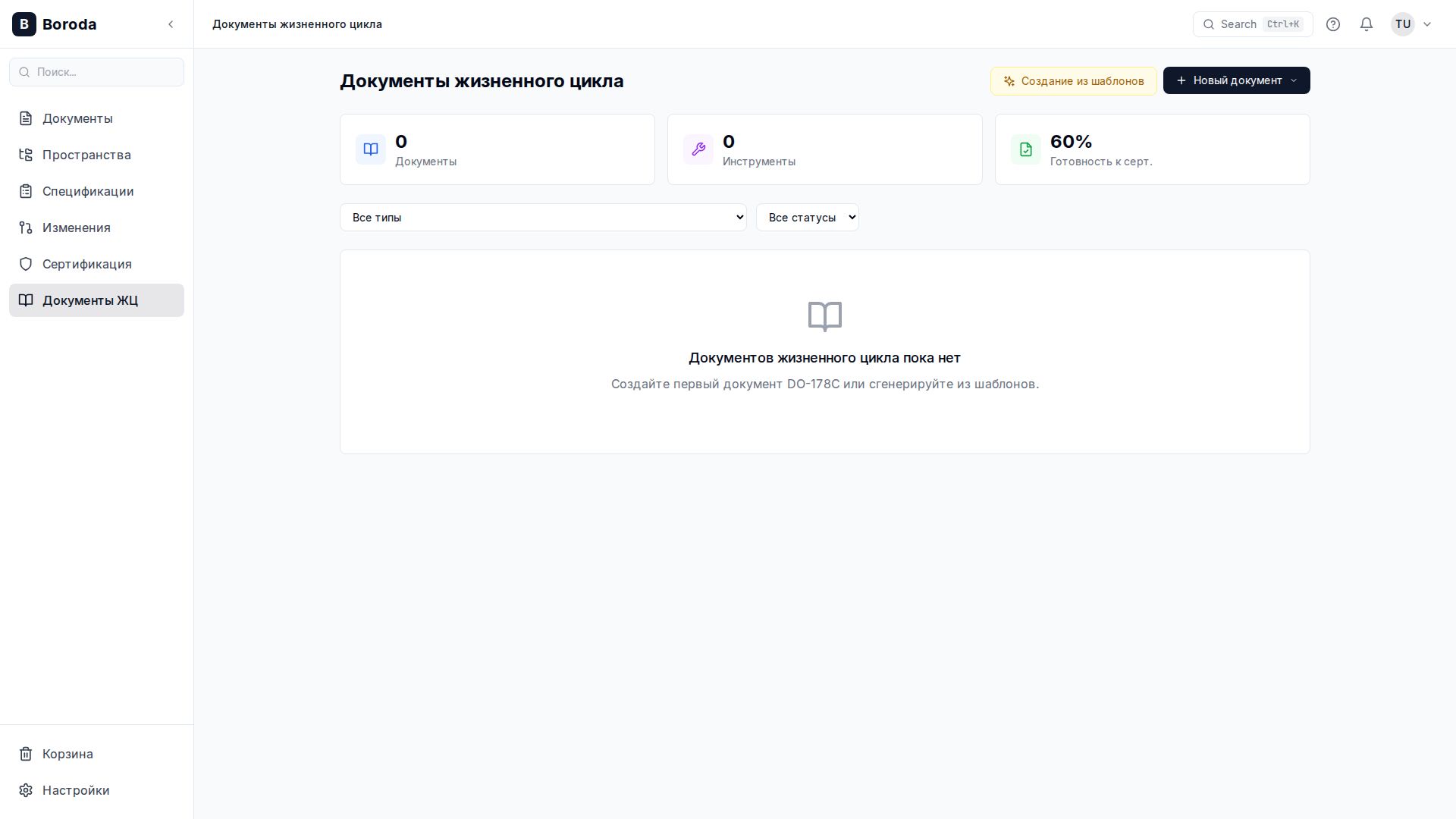Open the Документы section icon in sidebar
Viewport: 1456px width, 819px height.
pyautogui.click(x=26, y=118)
